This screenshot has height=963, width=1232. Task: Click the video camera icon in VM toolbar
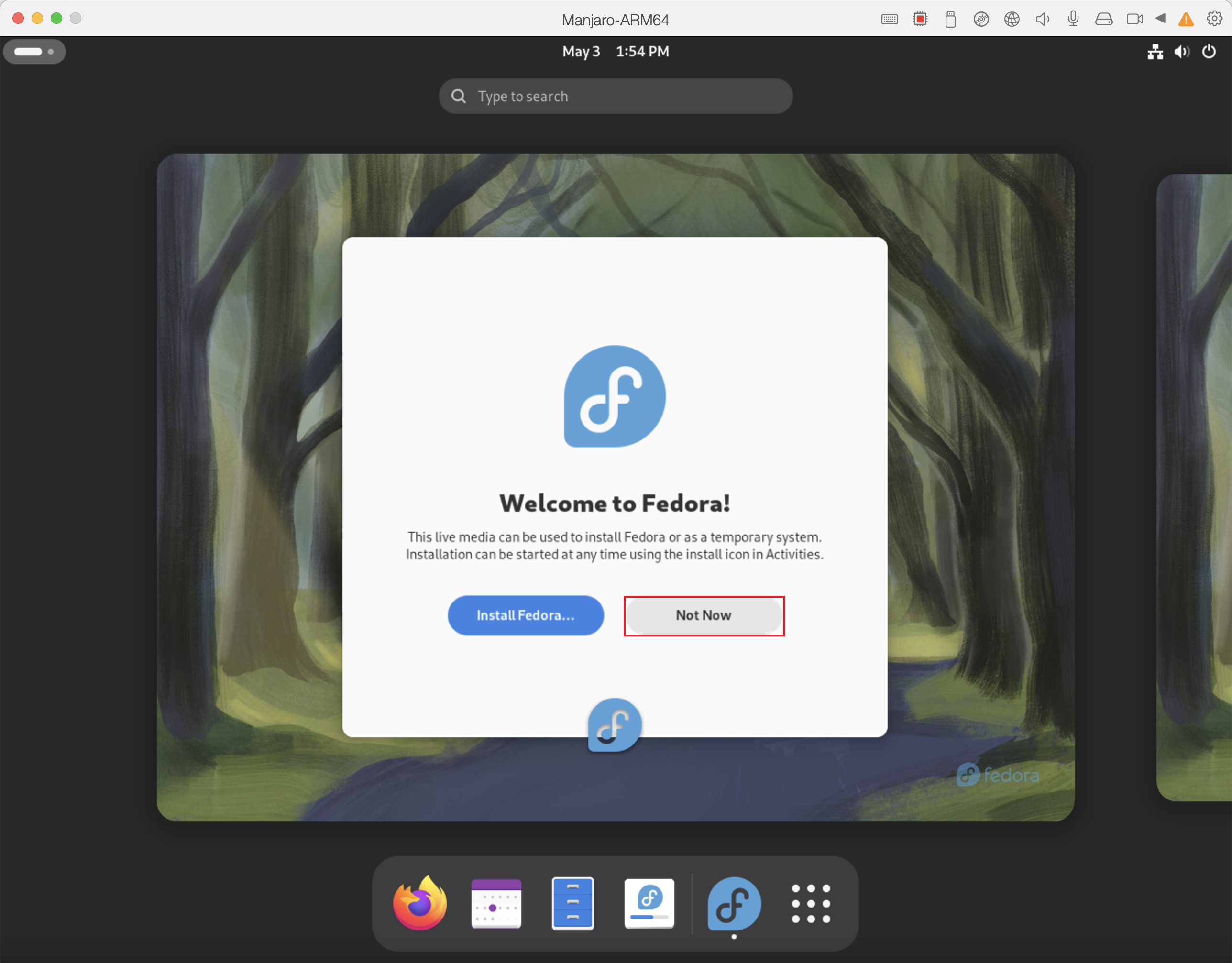coord(1134,19)
